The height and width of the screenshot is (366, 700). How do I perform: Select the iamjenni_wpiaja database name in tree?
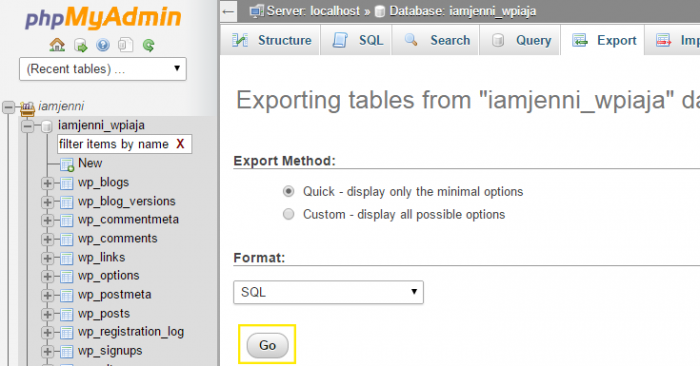click(x=101, y=125)
